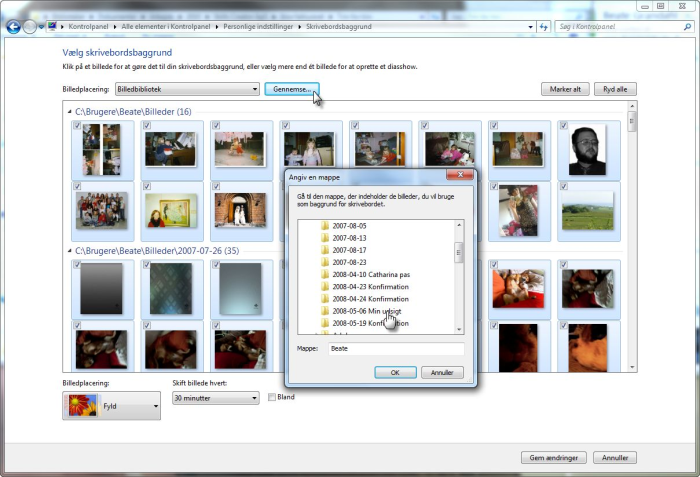
Task: Uncheck the first picture in Billeder (16)
Action: click(78, 126)
